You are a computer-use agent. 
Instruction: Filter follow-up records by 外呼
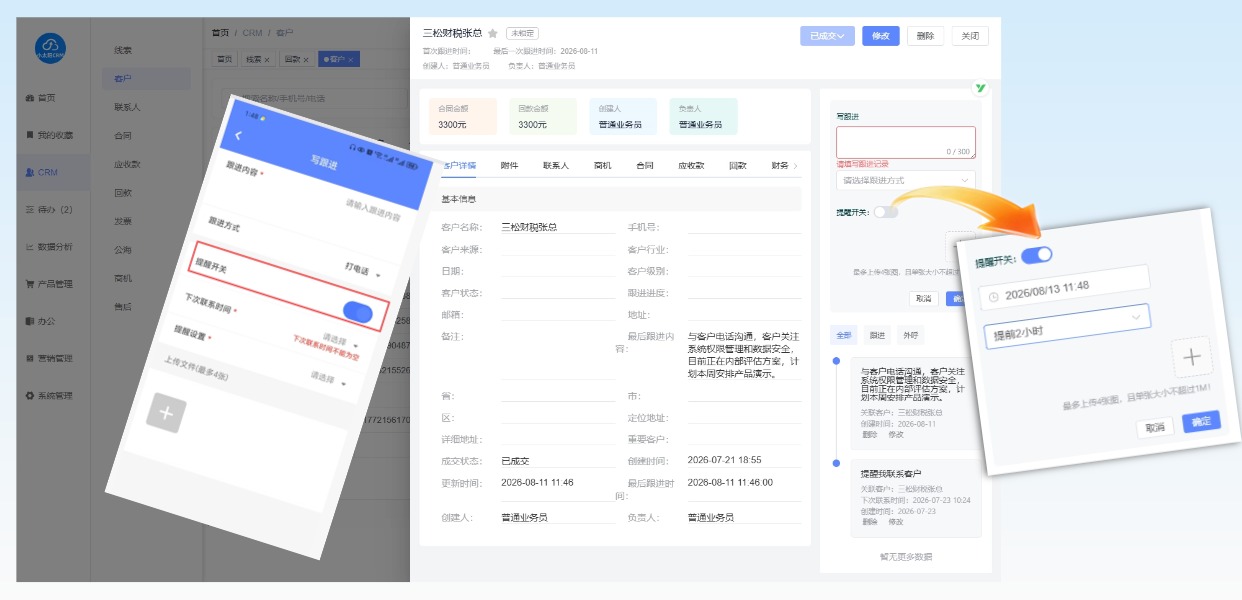[909, 335]
